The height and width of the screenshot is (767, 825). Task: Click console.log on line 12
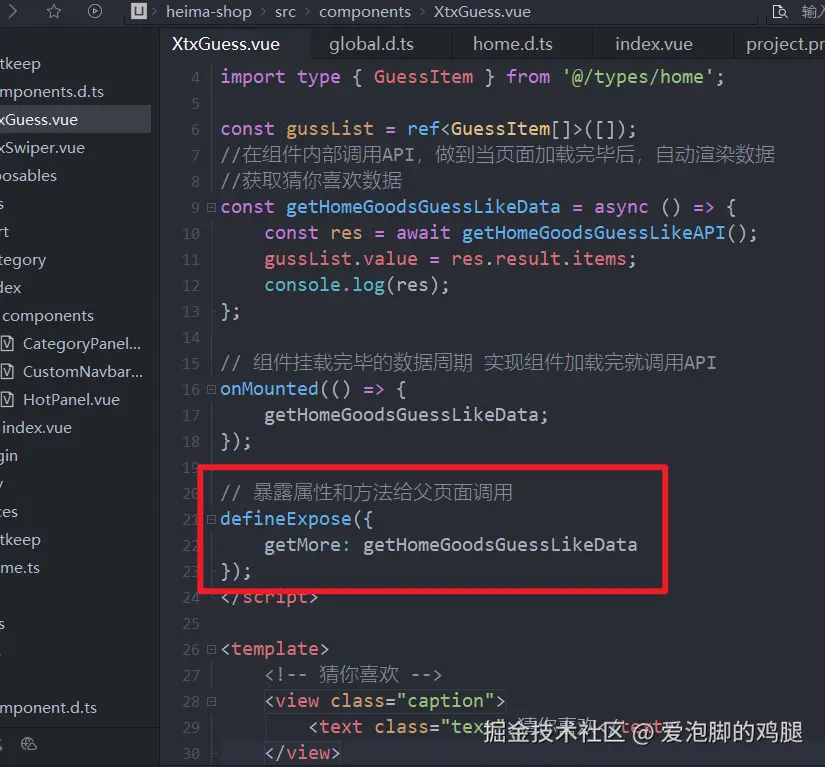pos(325,285)
